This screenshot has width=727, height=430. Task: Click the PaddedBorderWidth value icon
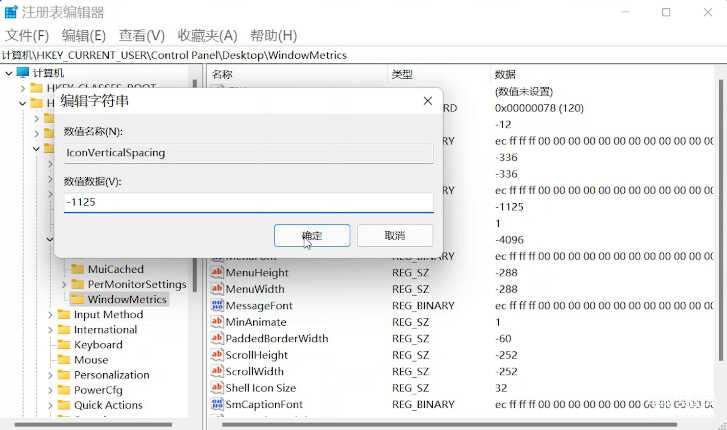[x=217, y=338]
